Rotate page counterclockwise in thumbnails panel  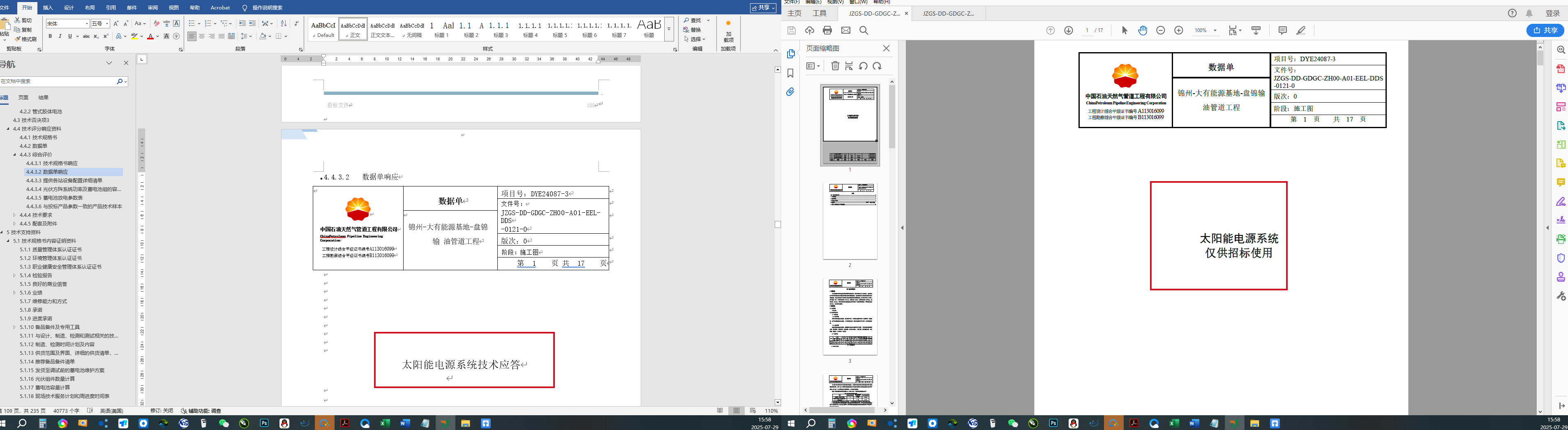(863, 66)
